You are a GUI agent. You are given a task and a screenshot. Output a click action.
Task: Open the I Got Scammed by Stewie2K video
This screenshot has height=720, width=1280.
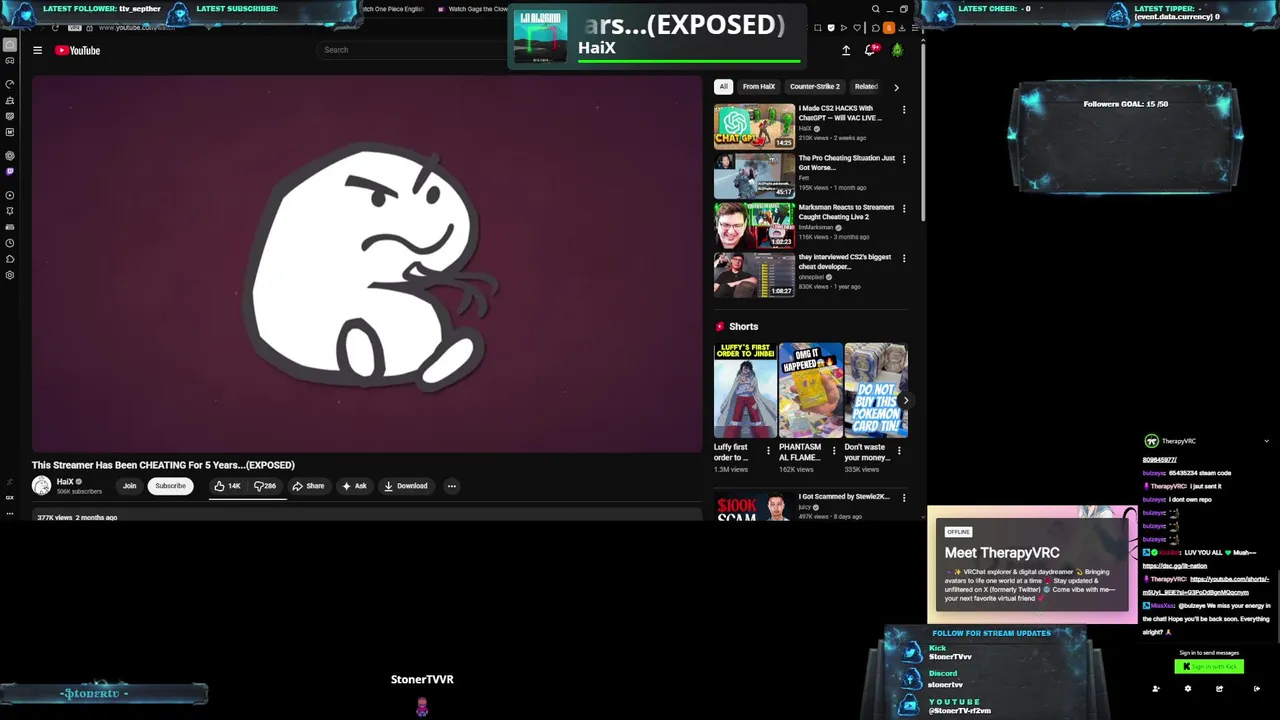pos(844,496)
